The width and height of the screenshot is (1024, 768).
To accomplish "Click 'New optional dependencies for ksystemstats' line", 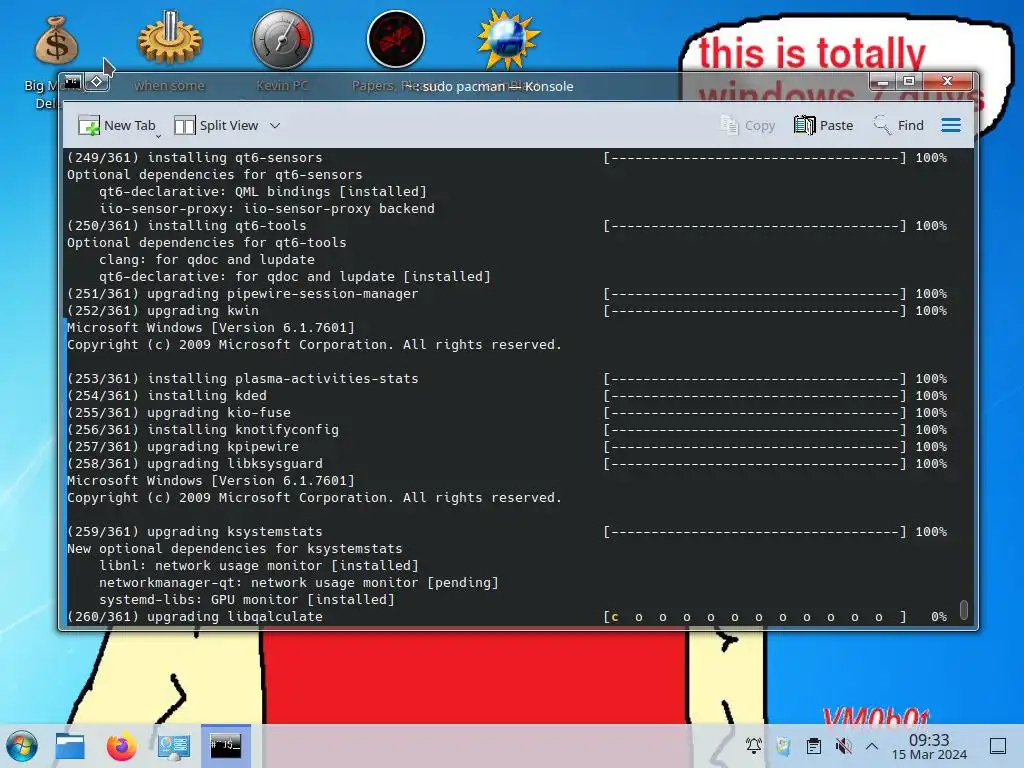I will 235,549.
